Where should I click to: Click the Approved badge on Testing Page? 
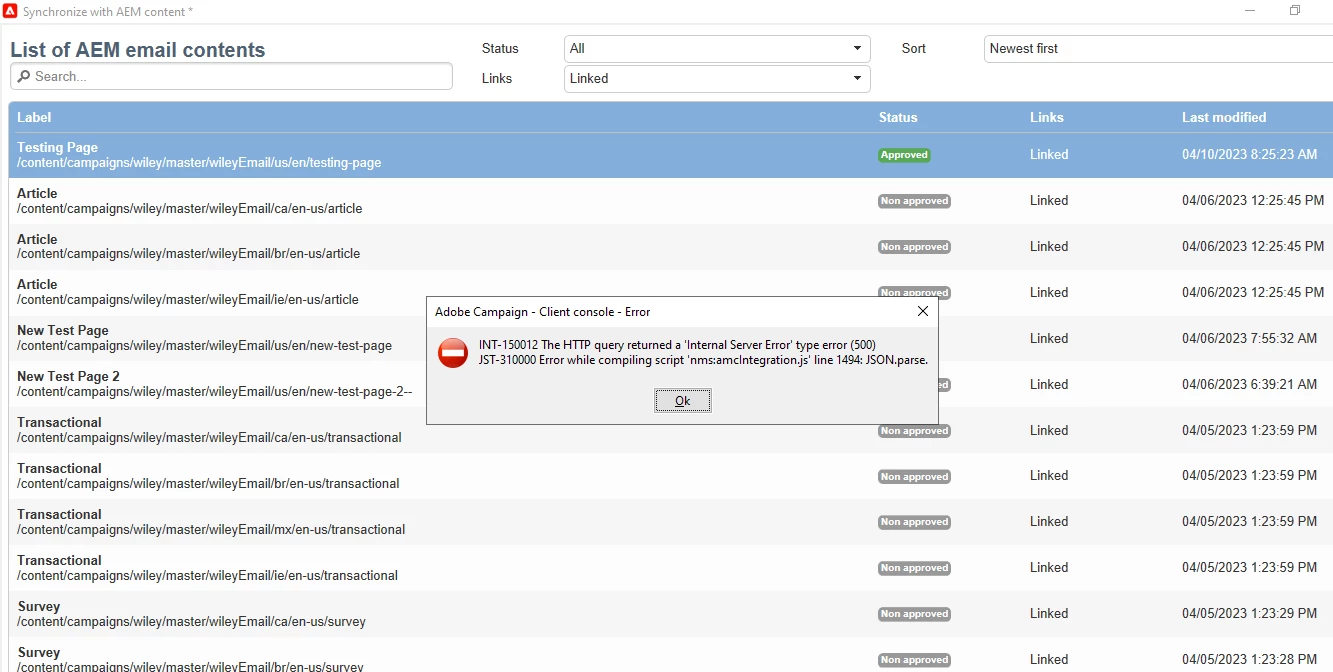[x=904, y=155]
